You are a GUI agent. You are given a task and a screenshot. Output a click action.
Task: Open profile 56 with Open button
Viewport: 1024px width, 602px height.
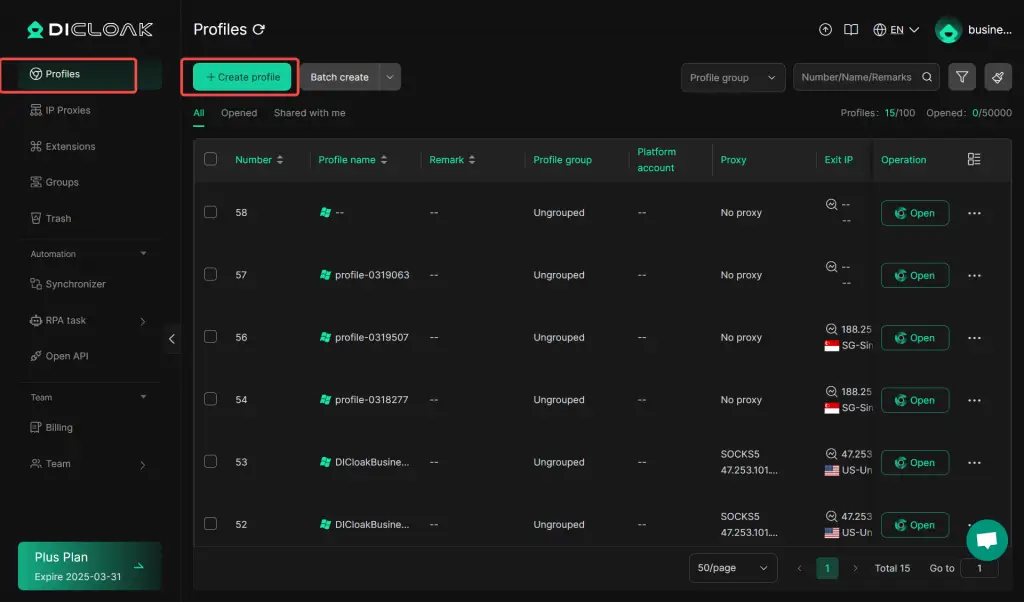914,338
